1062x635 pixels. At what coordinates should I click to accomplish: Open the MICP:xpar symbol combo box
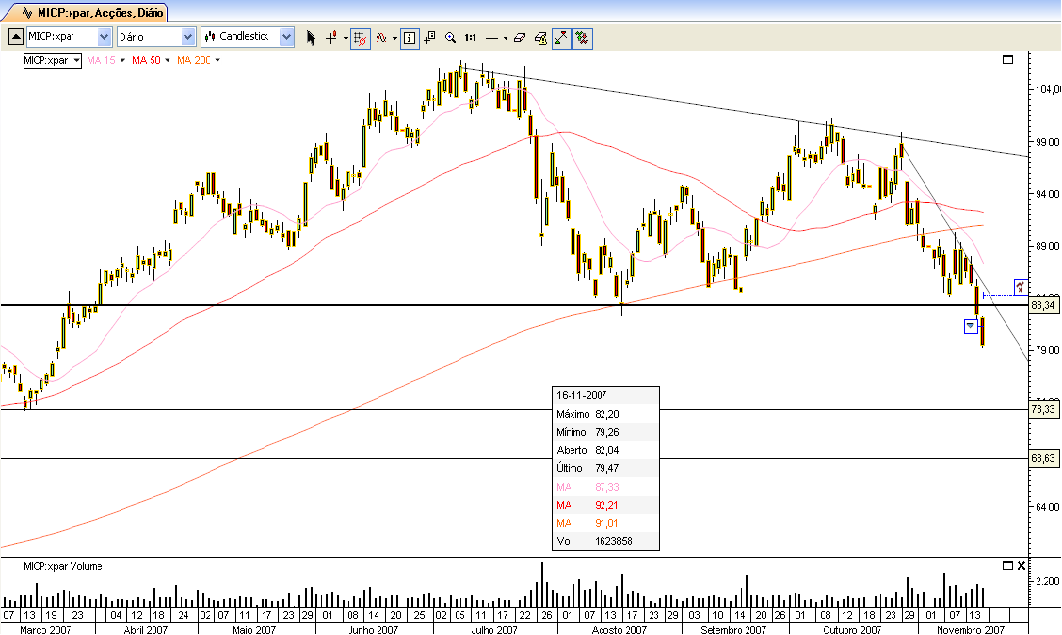[x=68, y=37]
